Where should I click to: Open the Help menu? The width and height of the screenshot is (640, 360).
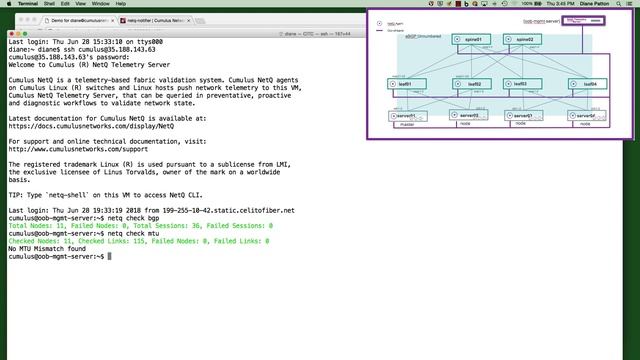[x=121, y=4]
